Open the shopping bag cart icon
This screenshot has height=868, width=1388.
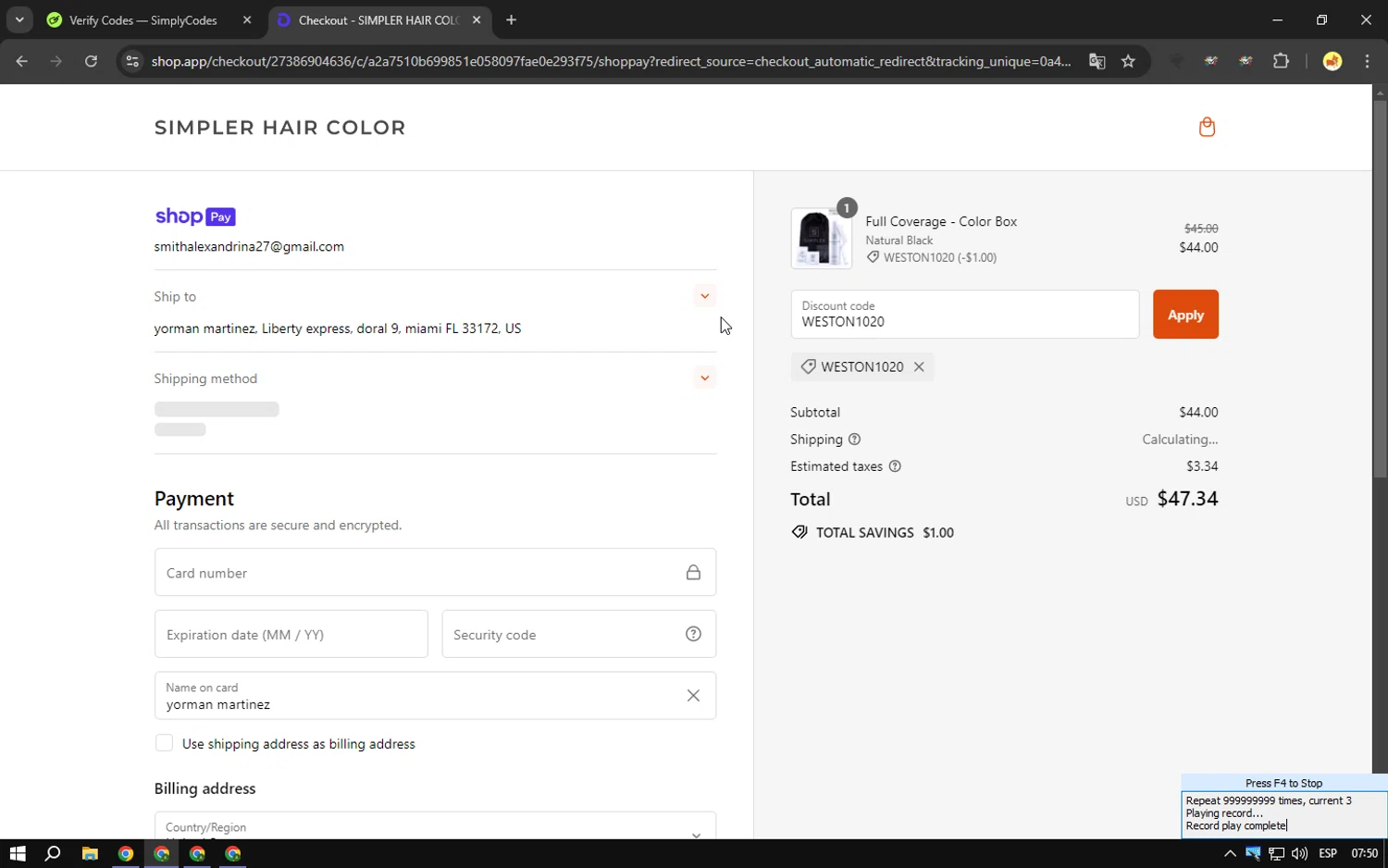1207,128
